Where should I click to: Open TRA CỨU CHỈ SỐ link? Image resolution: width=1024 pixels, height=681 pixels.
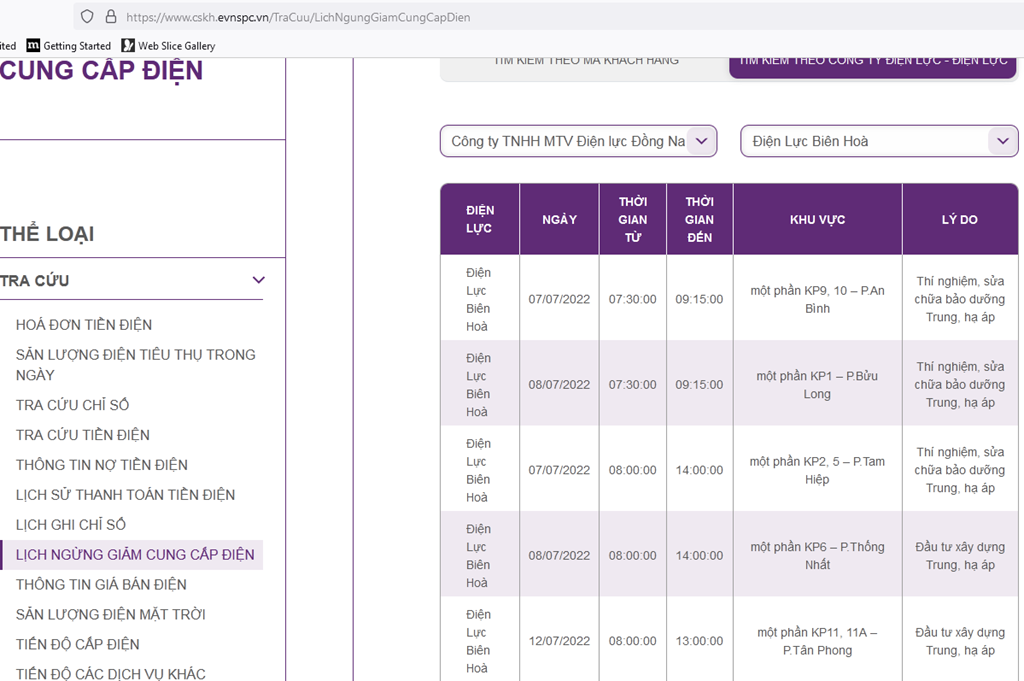click(72, 405)
